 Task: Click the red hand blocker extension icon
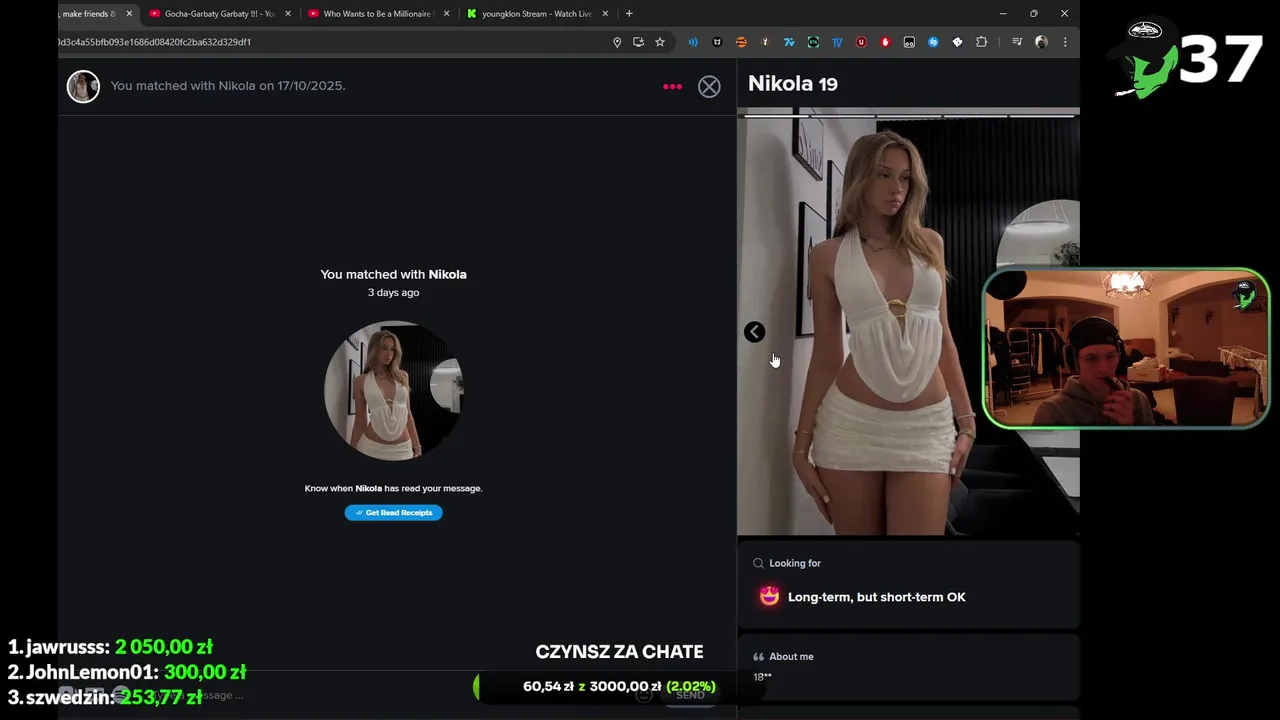pyautogui.click(x=885, y=42)
